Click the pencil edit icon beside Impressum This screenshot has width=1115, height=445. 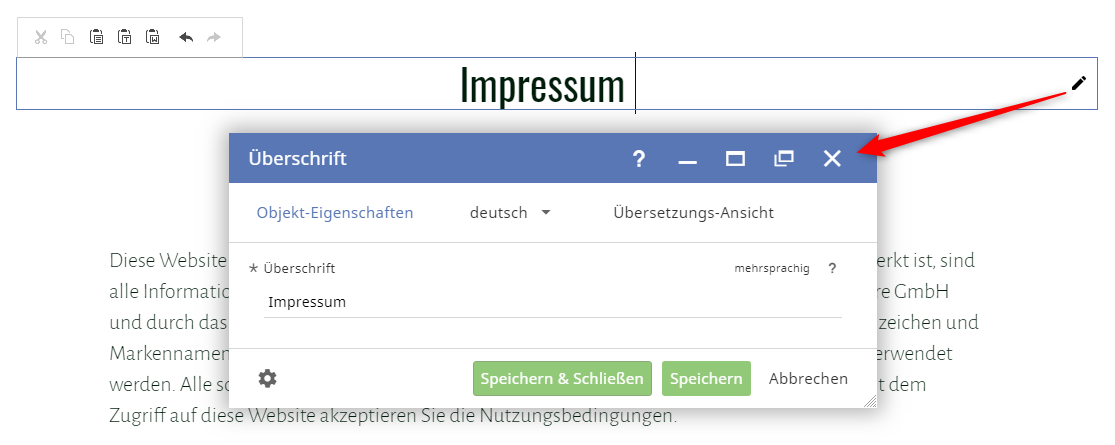coord(1078,83)
